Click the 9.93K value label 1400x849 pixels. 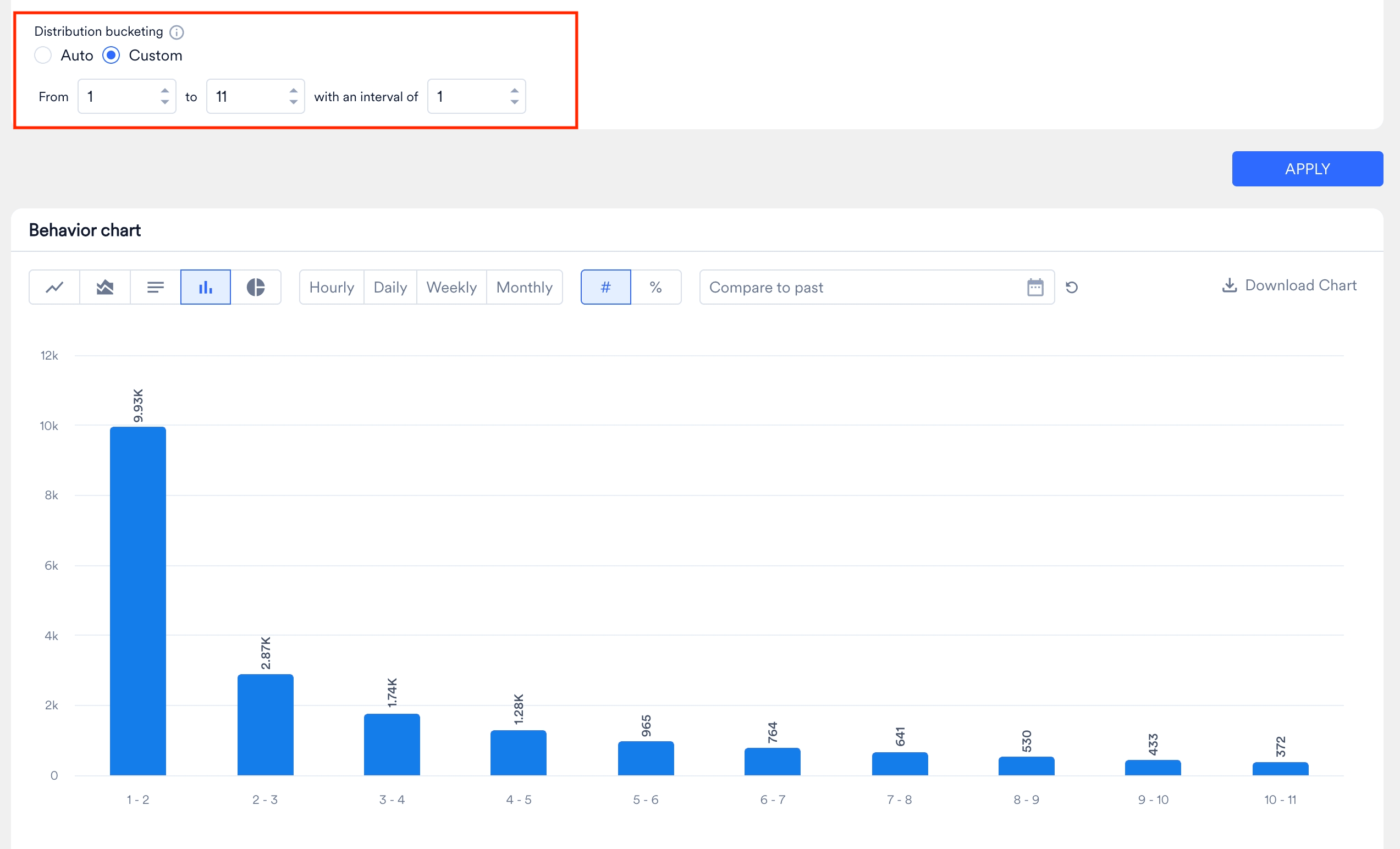[x=138, y=406]
